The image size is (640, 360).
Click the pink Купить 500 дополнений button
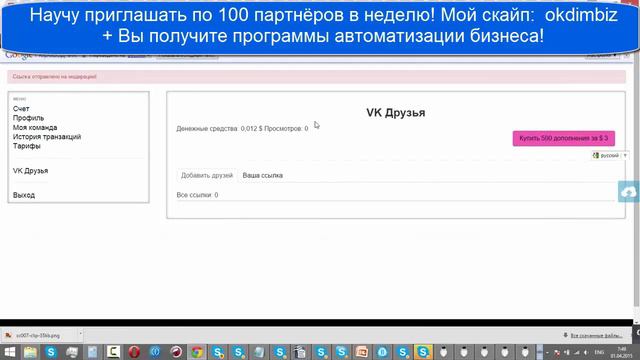564,138
